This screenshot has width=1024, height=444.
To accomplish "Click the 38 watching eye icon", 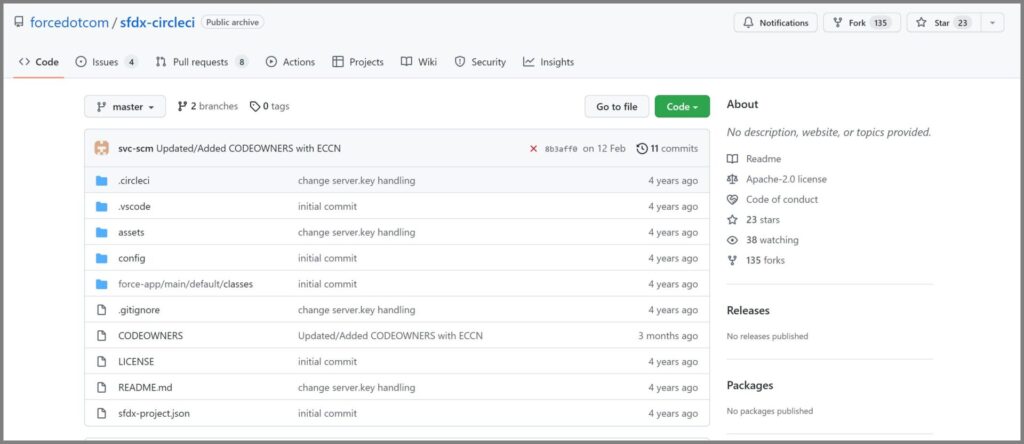I will click(x=733, y=240).
